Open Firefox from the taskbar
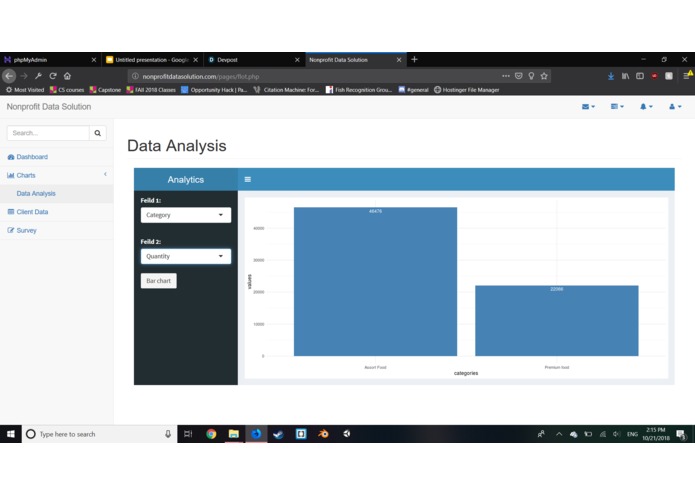Image resolution: width=695 pixels, height=494 pixels. pos(256,434)
